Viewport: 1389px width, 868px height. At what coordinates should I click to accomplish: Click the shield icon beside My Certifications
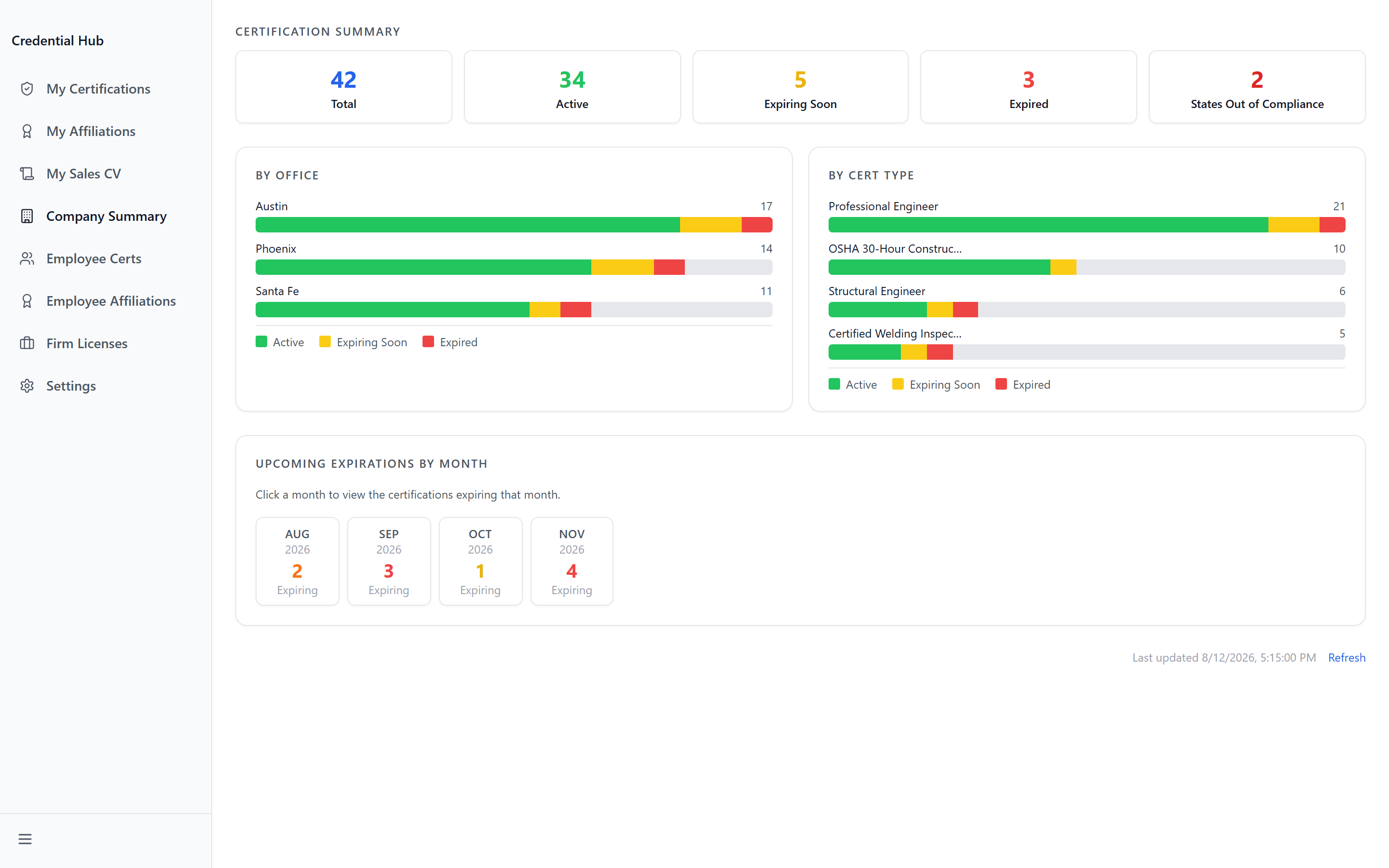click(x=27, y=88)
